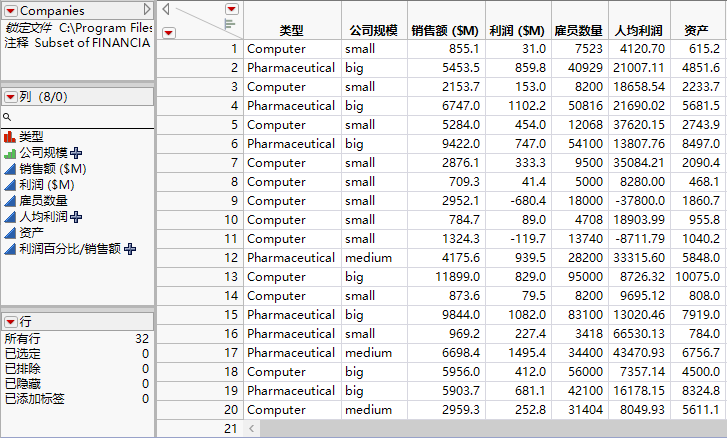Screen dimensions: 727x438
Task: Click the 销售额 ($M) column header in the grid
Action: [445, 31]
